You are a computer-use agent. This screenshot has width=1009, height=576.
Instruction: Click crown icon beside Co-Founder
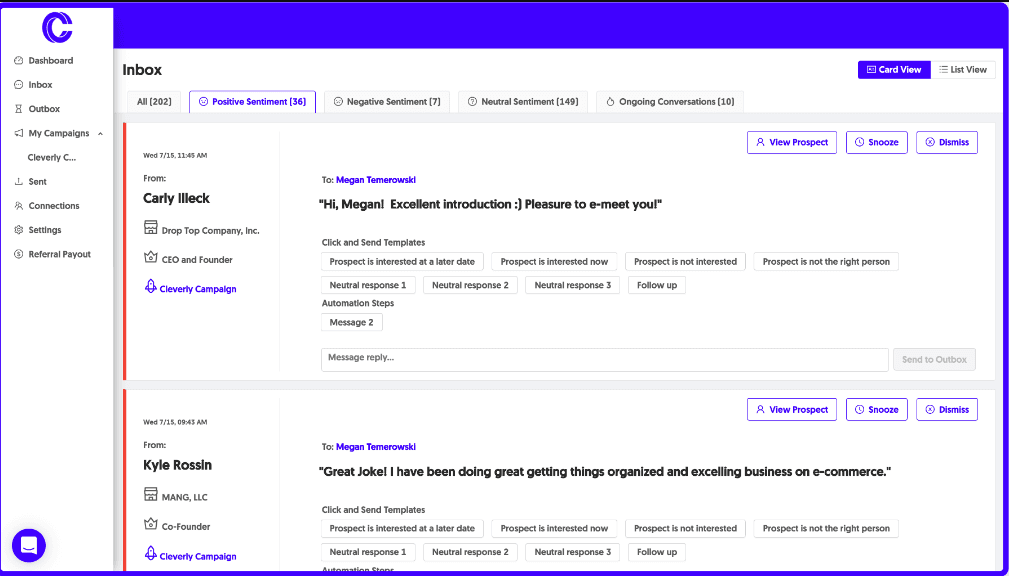tap(151, 524)
